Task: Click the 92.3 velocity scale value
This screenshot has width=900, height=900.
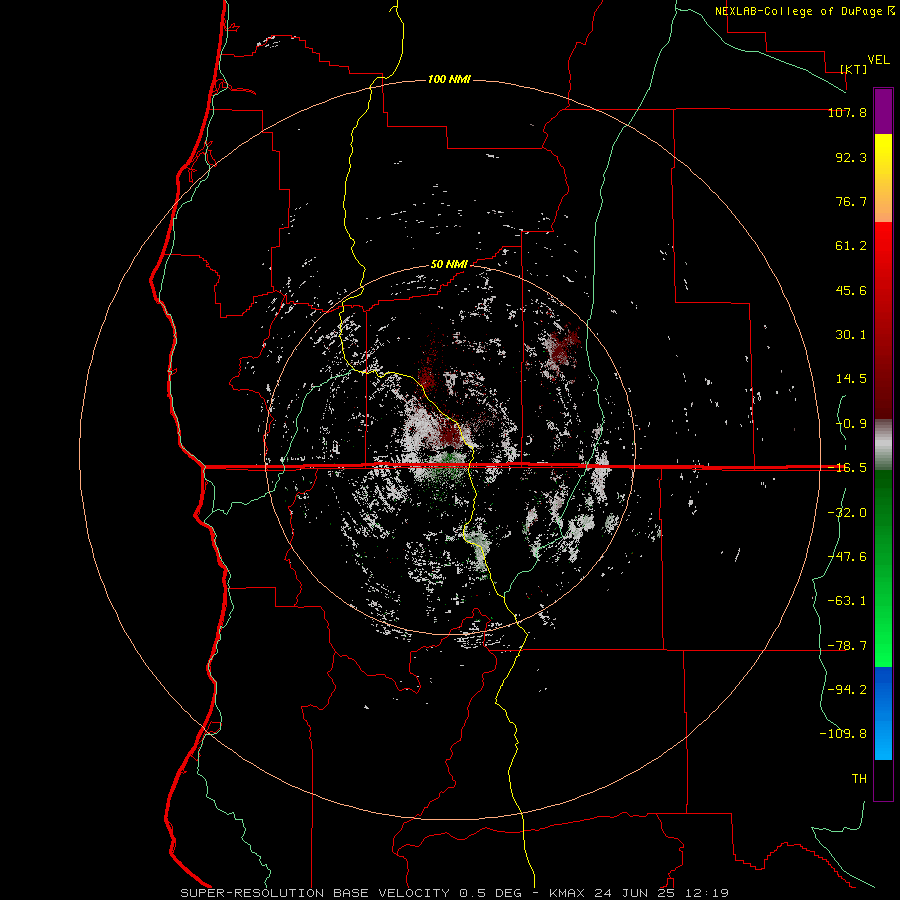Action: pyautogui.click(x=851, y=157)
